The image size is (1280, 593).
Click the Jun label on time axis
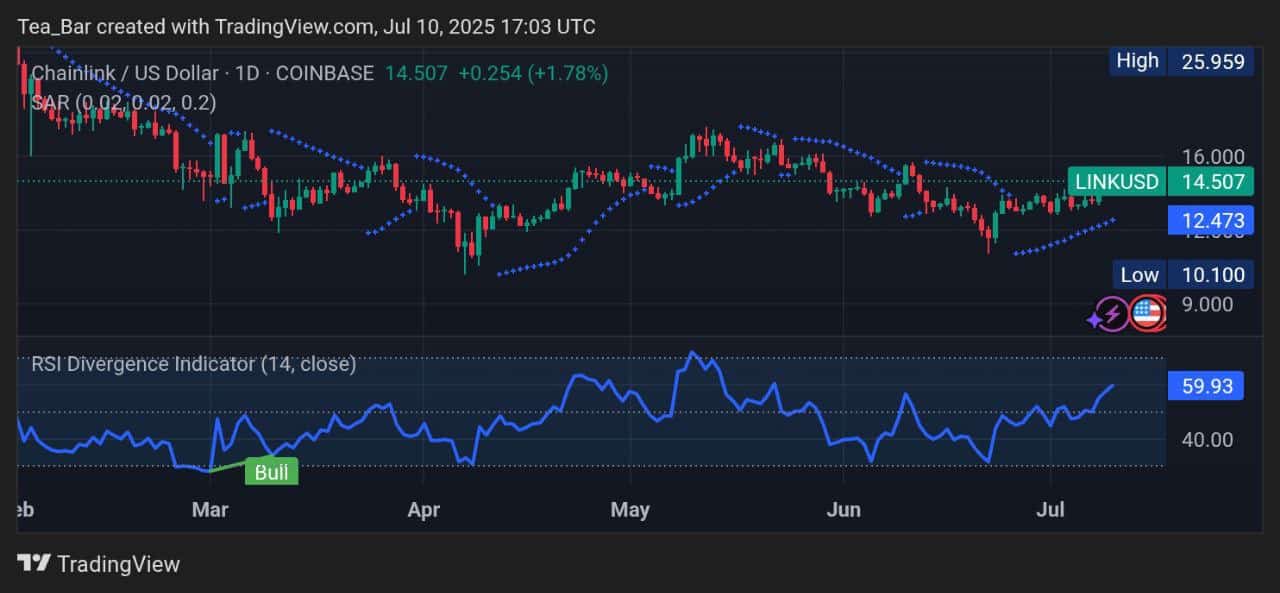[x=844, y=510]
